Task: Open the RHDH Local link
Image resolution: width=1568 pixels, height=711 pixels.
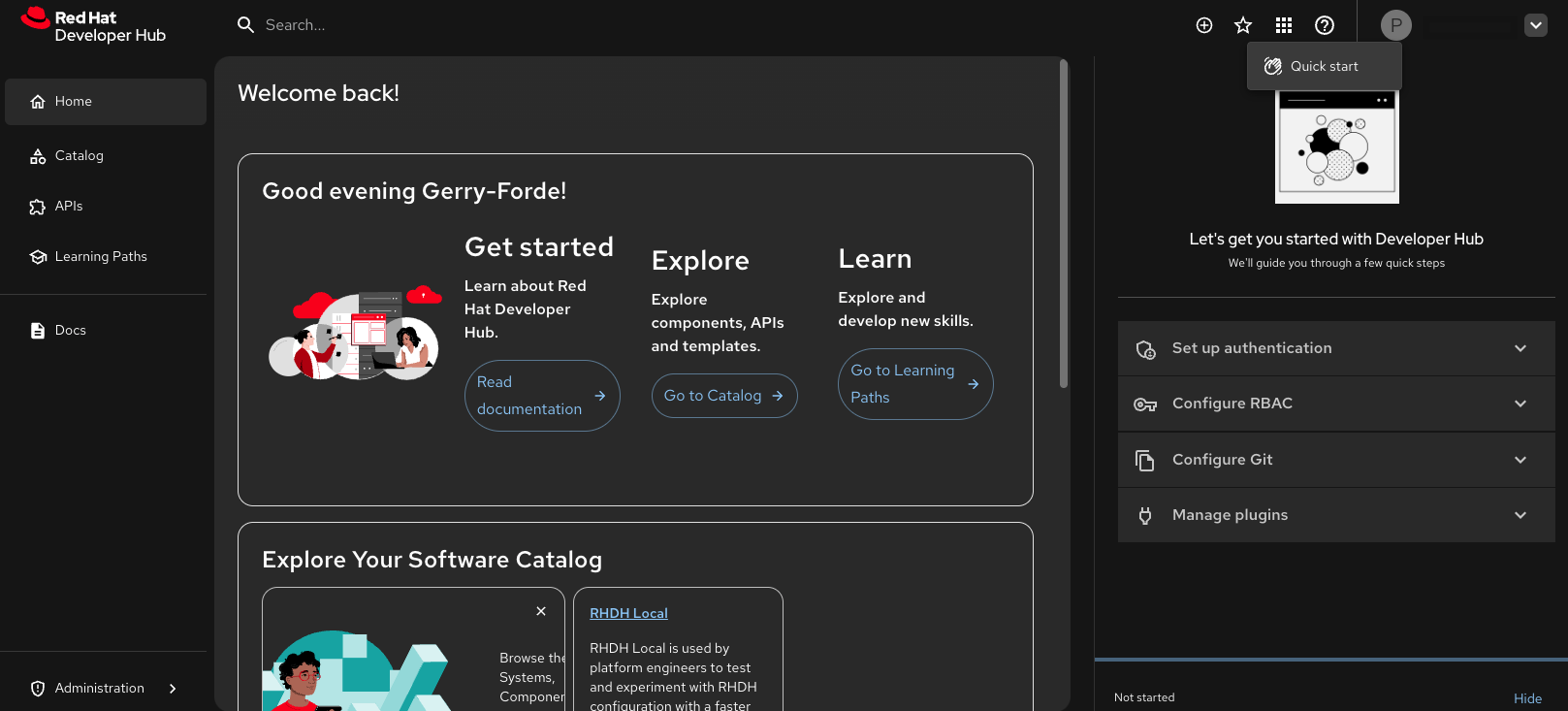Action: click(628, 613)
